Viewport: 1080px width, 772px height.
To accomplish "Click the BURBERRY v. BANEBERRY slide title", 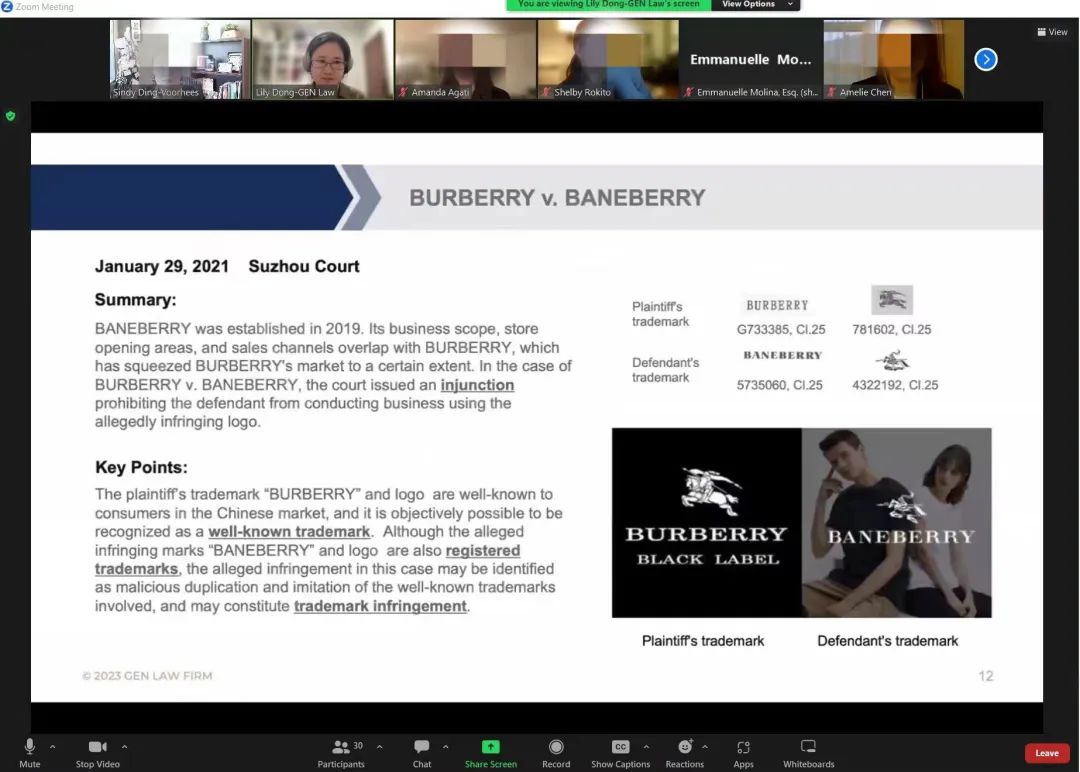I will click(x=557, y=198).
